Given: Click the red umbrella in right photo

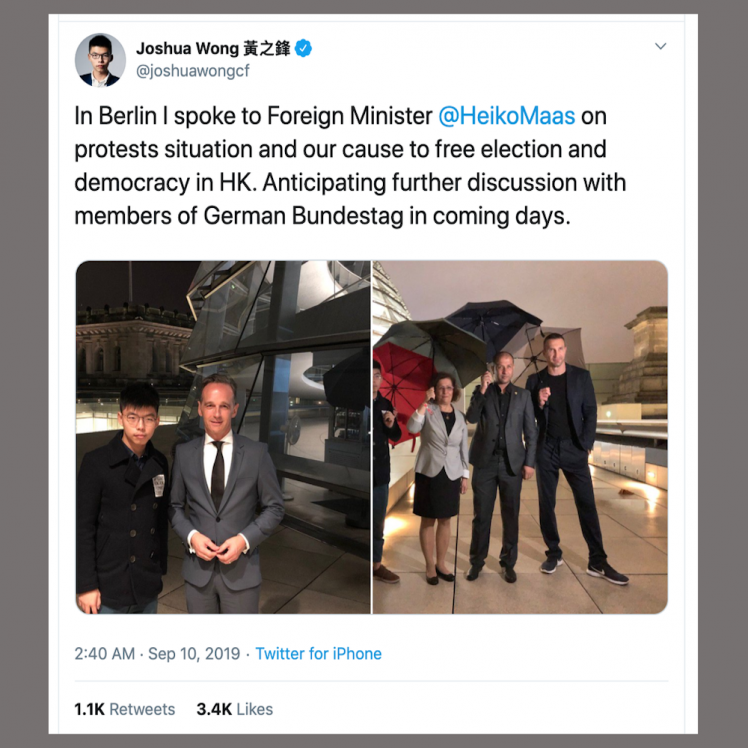Looking at the screenshot, I should (402, 386).
